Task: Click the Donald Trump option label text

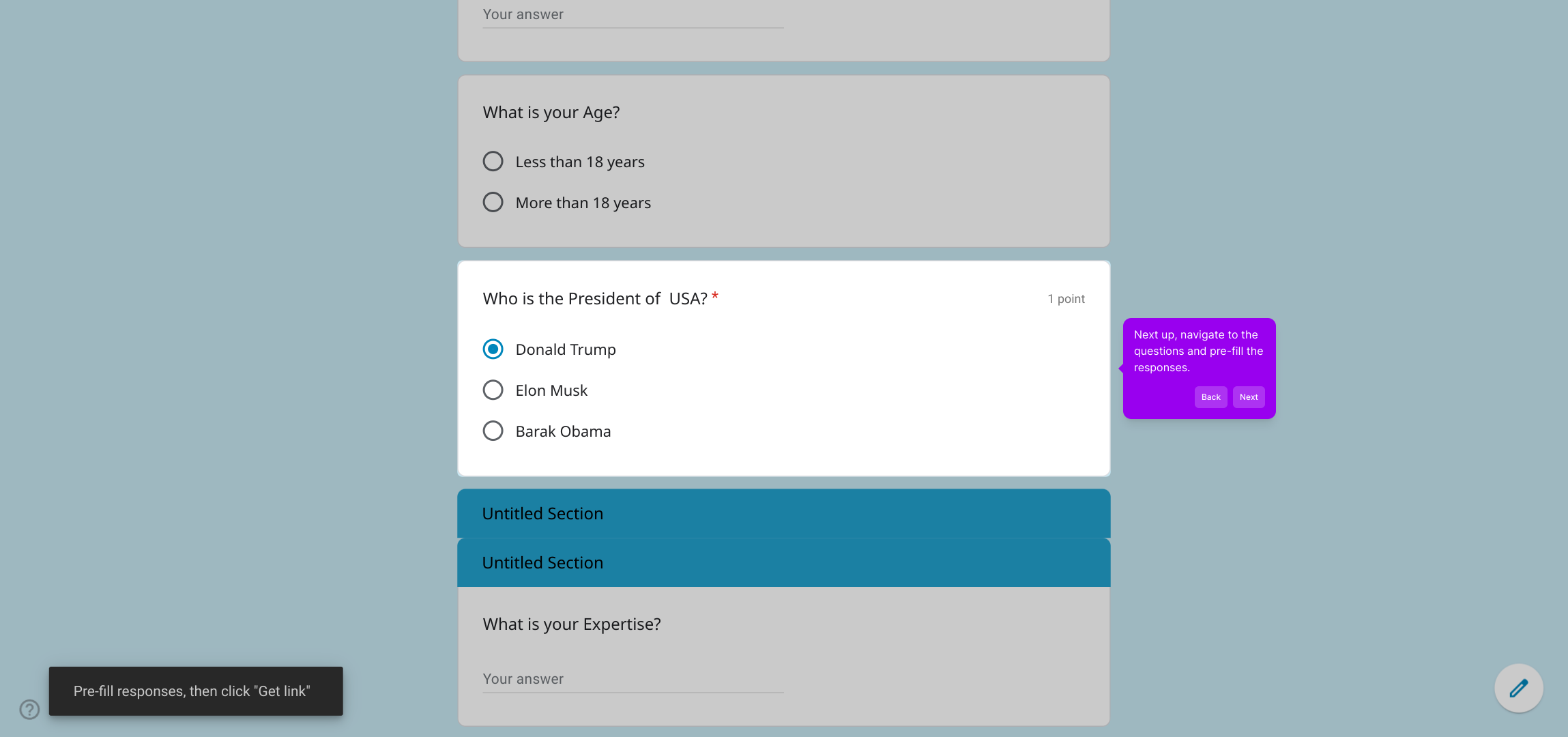Action: [x=566, y=349]
